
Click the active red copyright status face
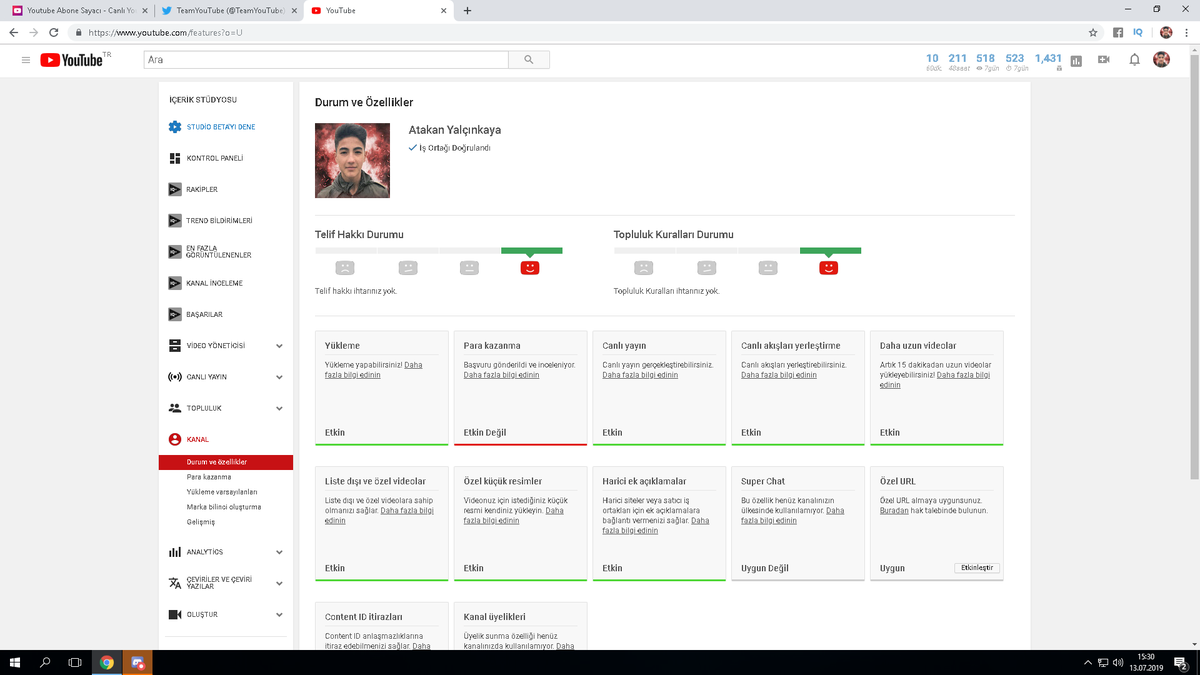point(530,268)
